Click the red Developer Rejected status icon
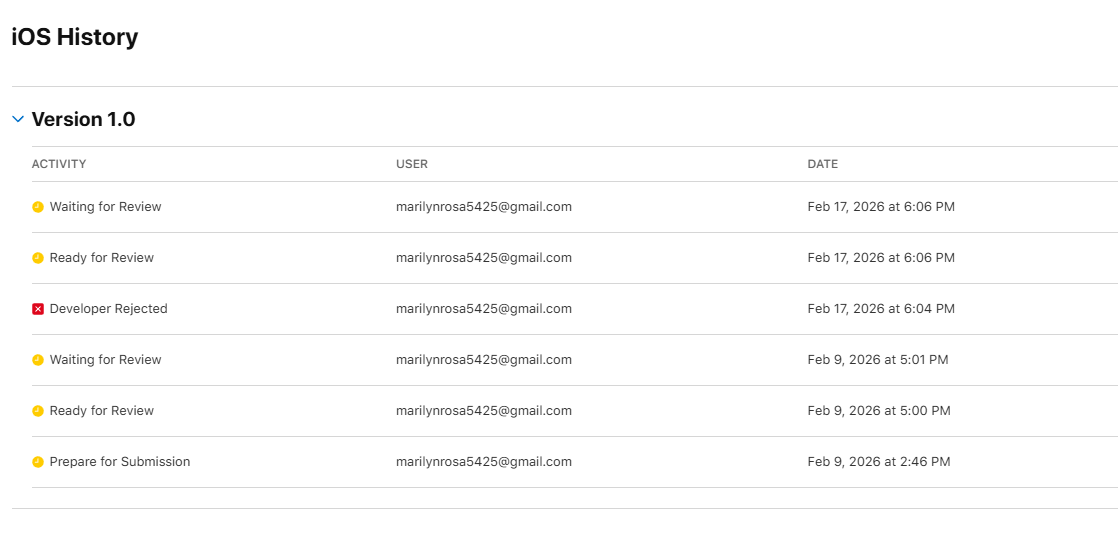Viewport: 1118px width, 534px height. (x=38, y=309)
